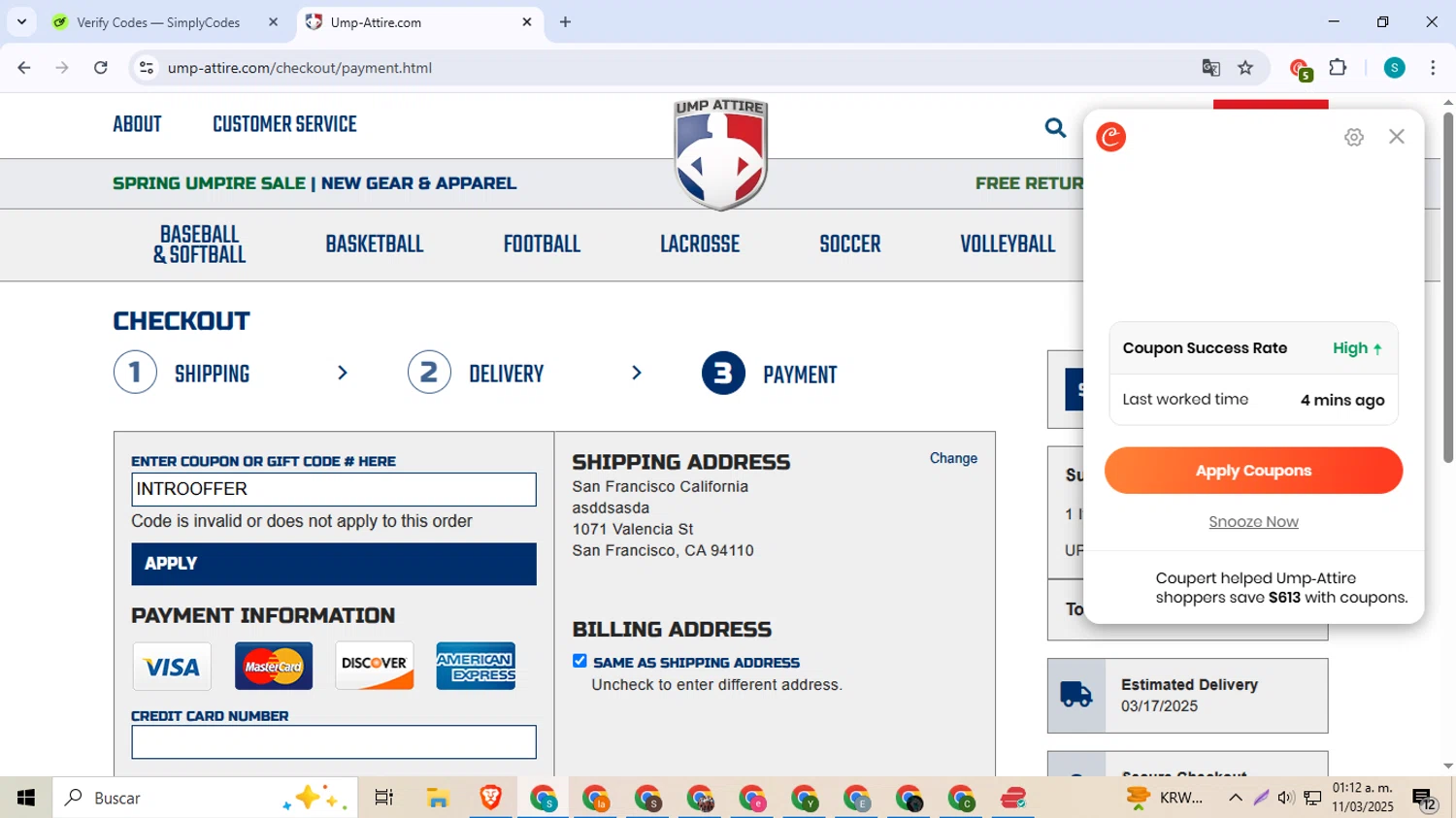Open a new browser tab
Screen dimensions: 1456x818
pos(565,22)
